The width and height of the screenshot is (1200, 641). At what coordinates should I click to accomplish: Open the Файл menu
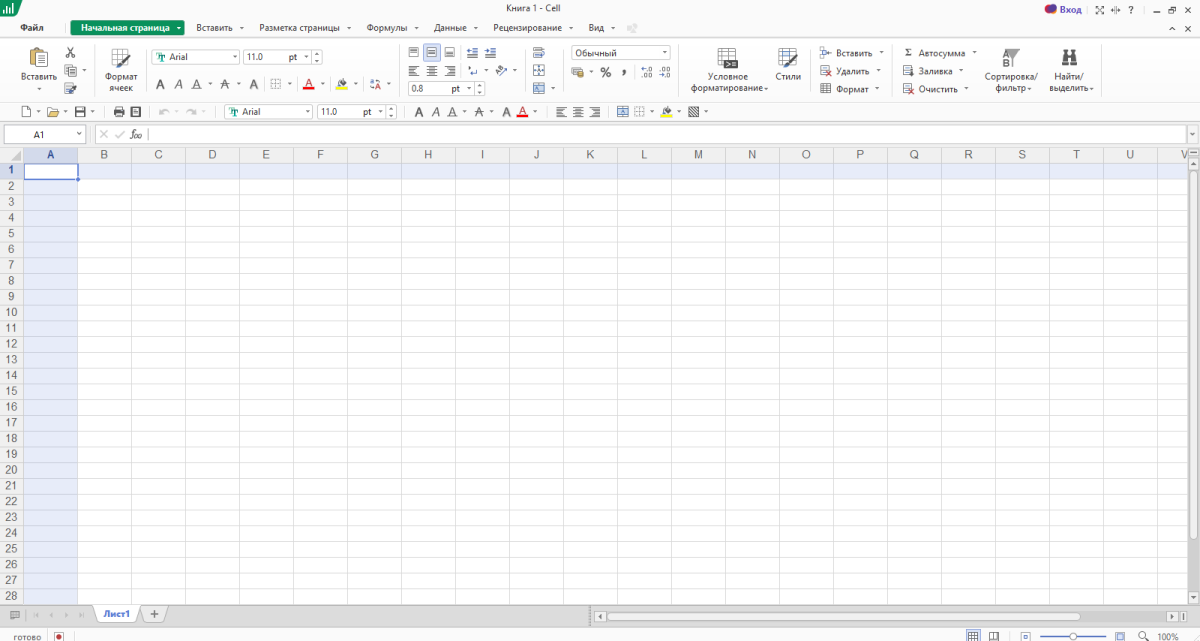tap(31, 28)
